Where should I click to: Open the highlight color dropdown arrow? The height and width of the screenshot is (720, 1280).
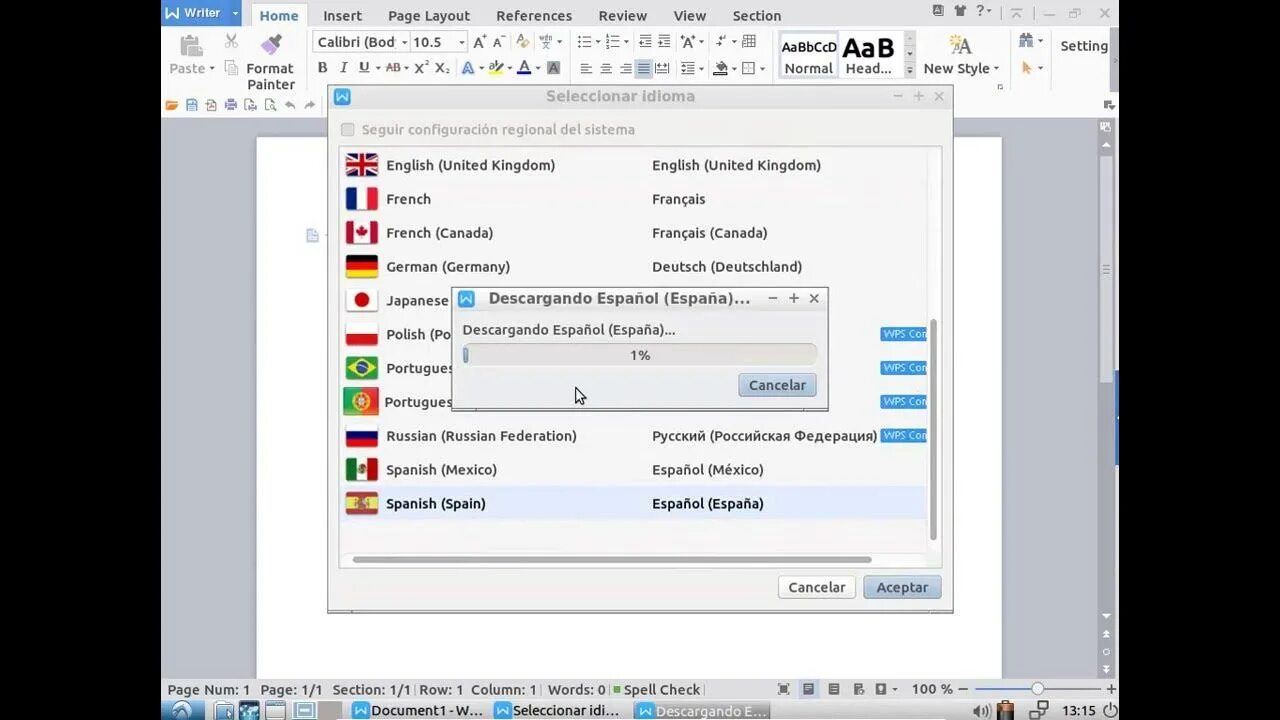pyautogui.click(x=510, y=68)
